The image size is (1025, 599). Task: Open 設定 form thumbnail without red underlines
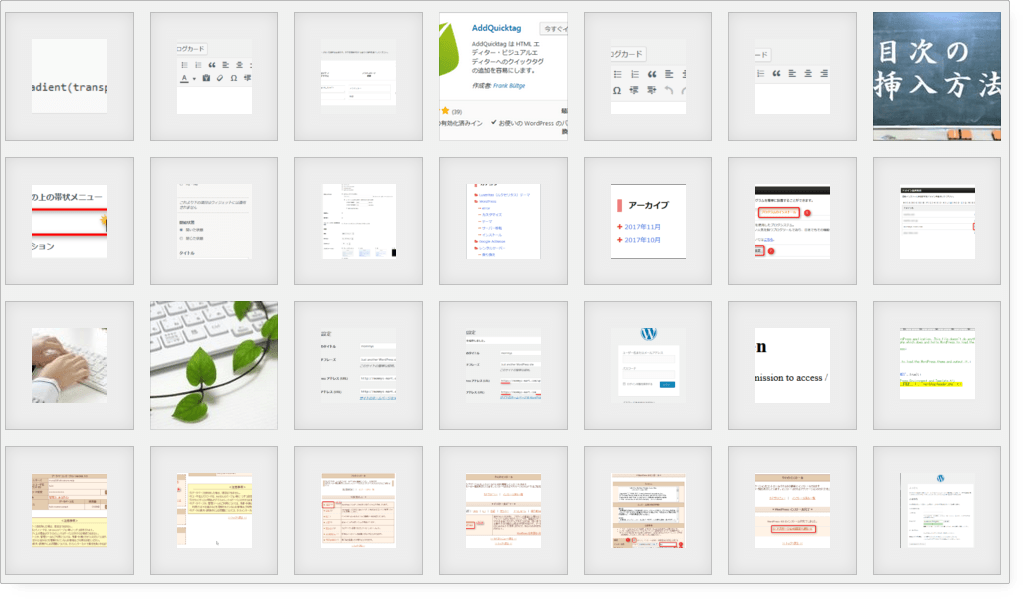358,366
